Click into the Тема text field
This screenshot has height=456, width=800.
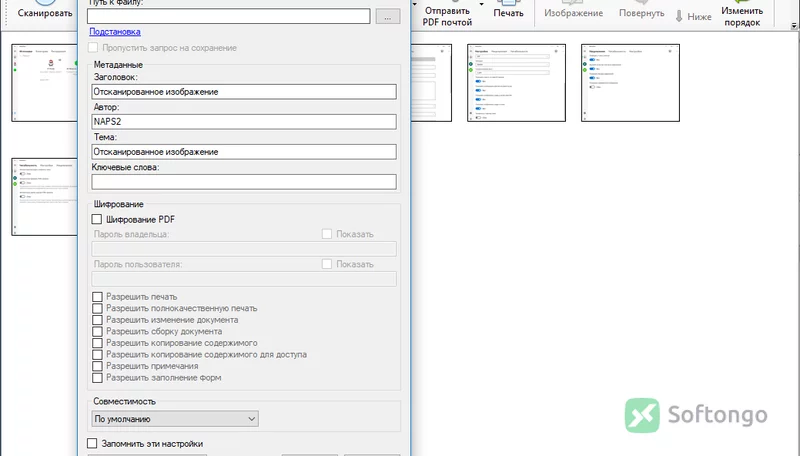pyautogui.click(x=244, y=151)
